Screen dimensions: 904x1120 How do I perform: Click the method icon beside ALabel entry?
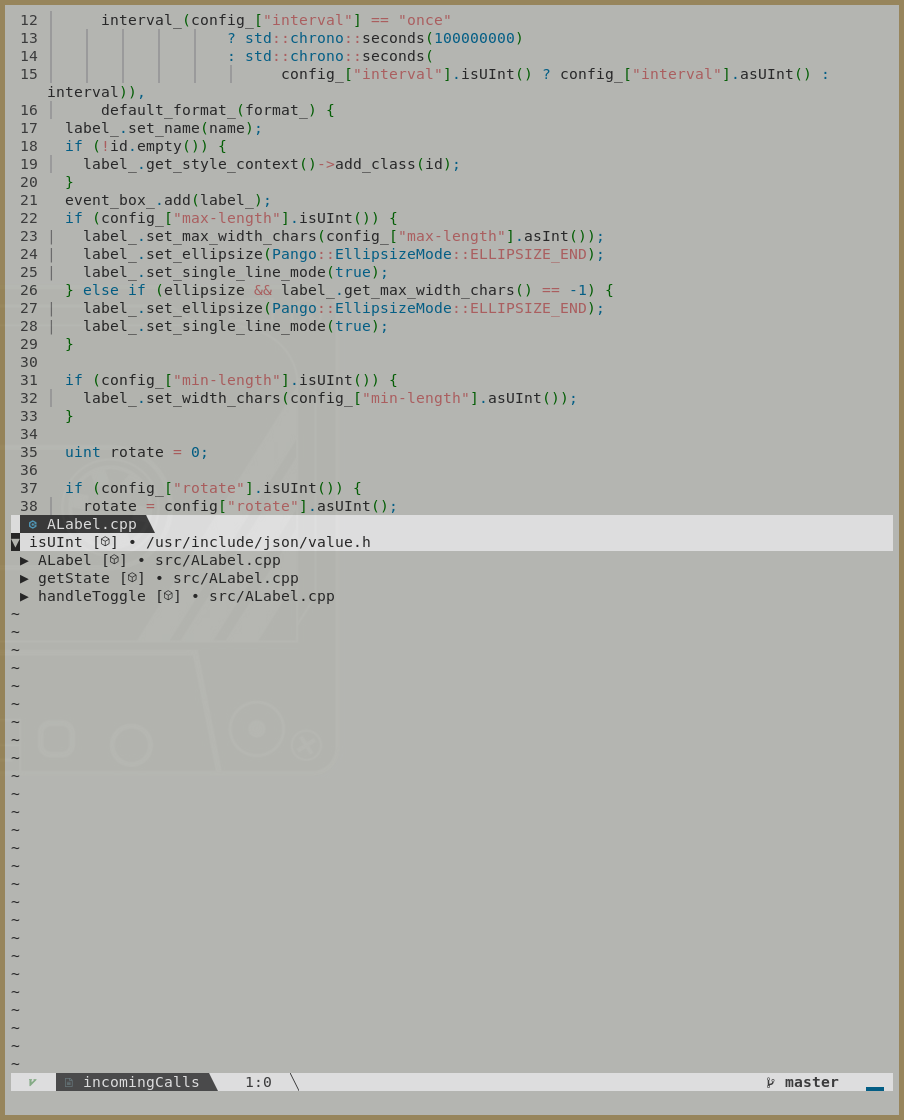(115, 560)
